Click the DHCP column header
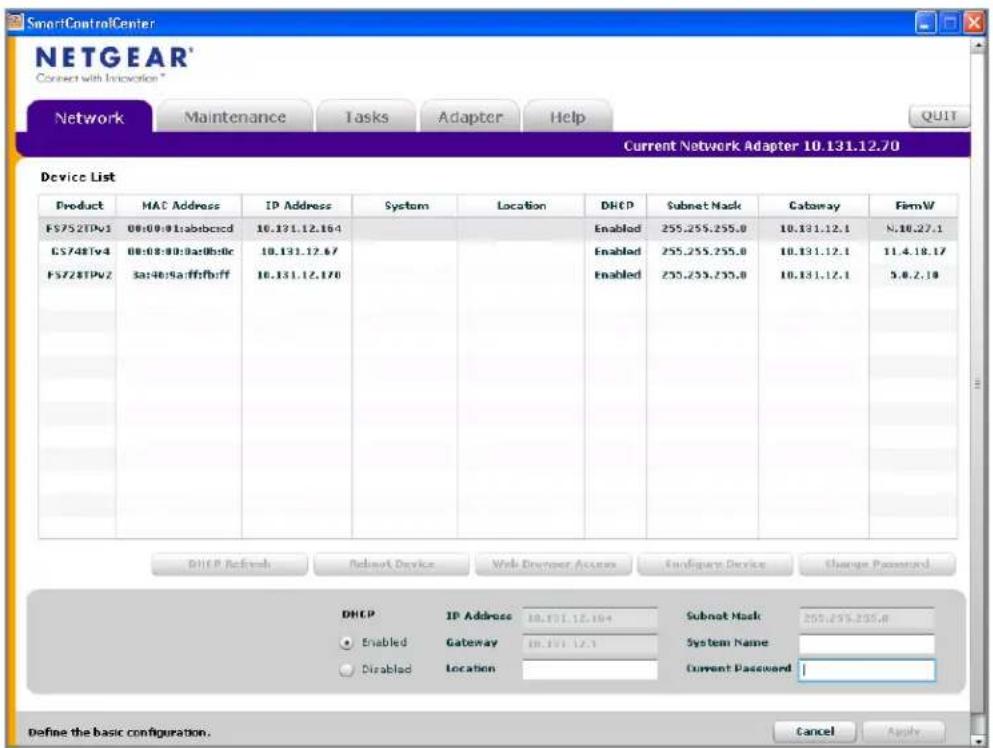Image resolution: width=993 pixels, height=748 pixels. (616, 205)
